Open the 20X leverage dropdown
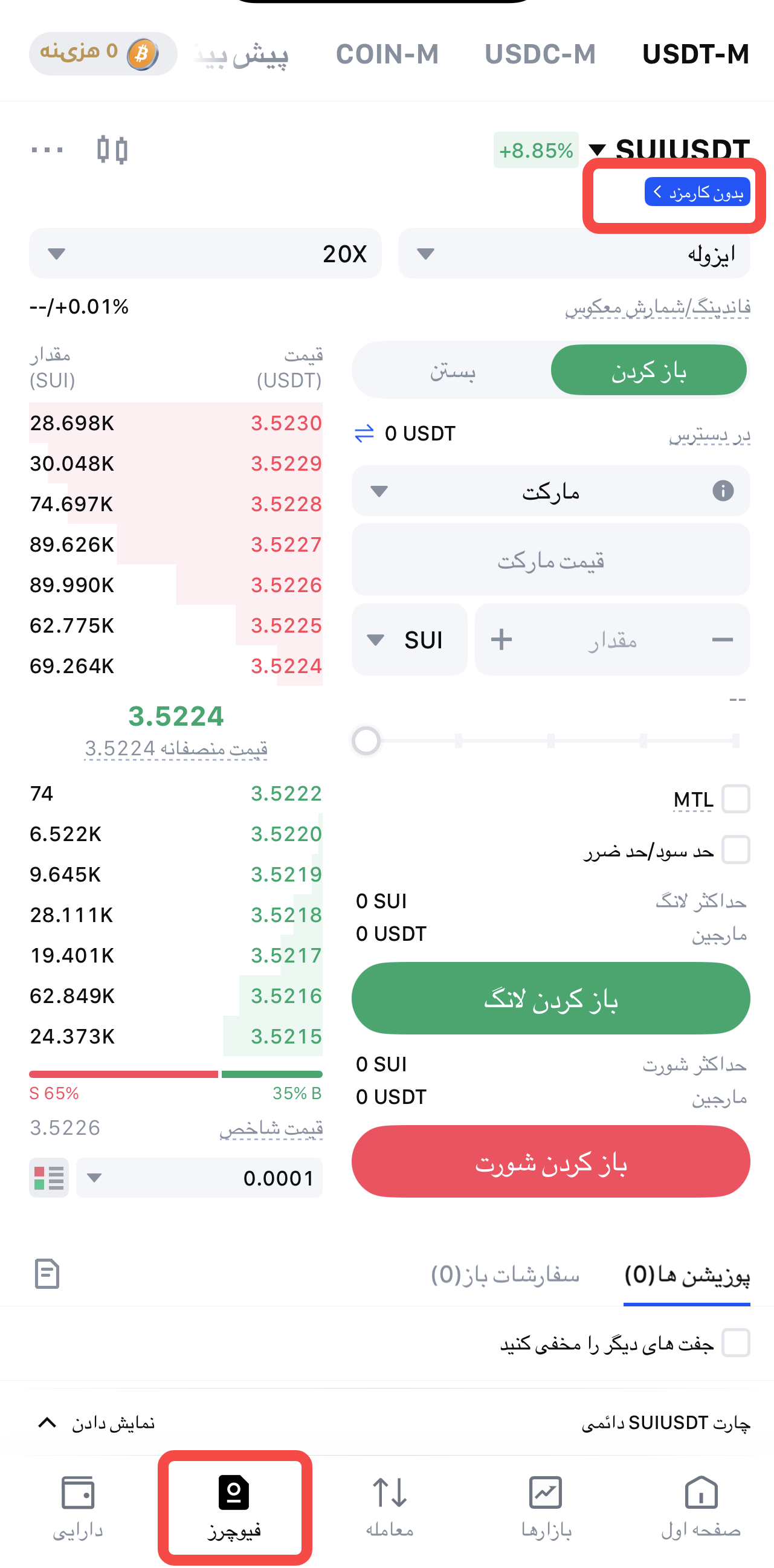Screen dimensions: 774x1568 (x=205, y=253)
